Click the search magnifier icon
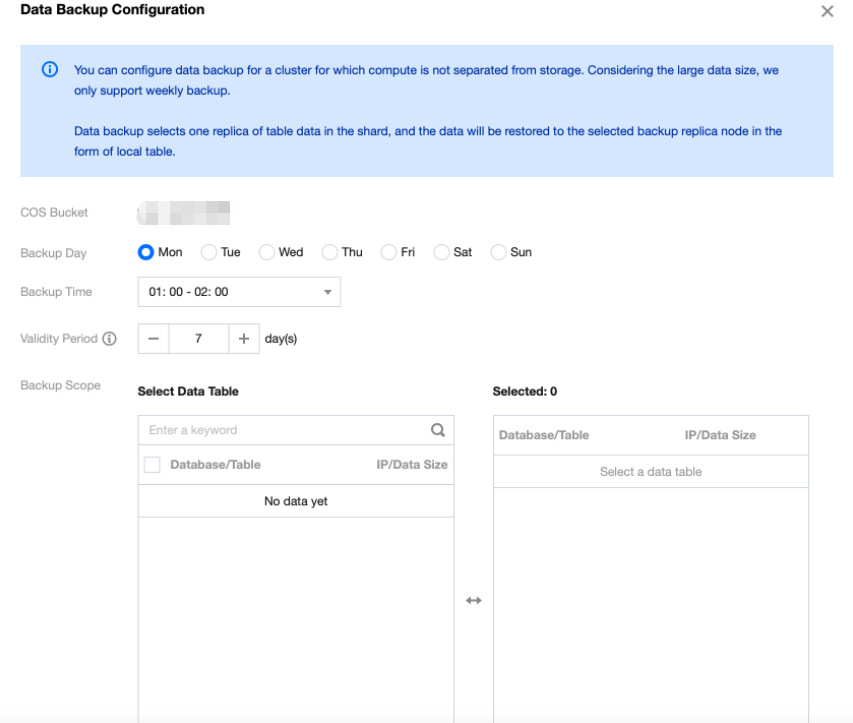 click(x=438, y=430)
